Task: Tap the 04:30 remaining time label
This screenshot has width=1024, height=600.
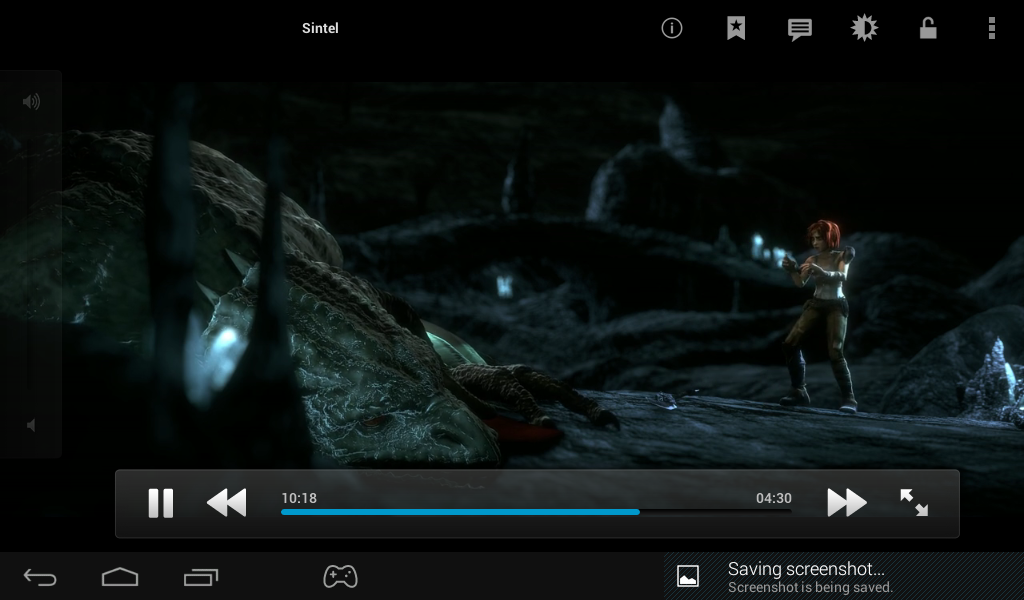Action: (773, 498)
